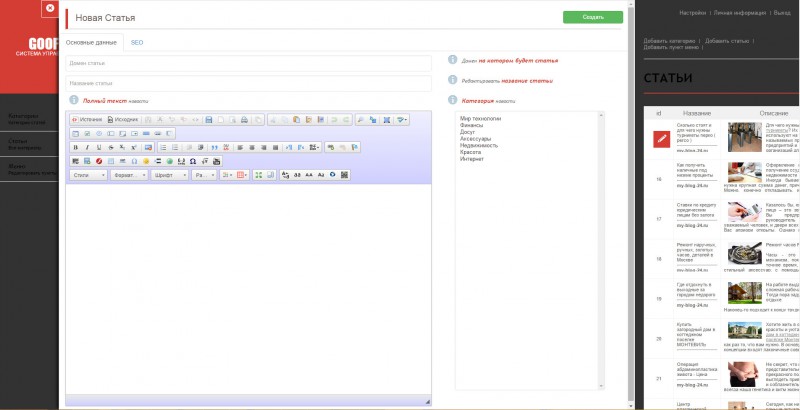This screenshot has height=410, width=800.
Task: Toggle Underline formatting
Action: (x=99, y=147)
